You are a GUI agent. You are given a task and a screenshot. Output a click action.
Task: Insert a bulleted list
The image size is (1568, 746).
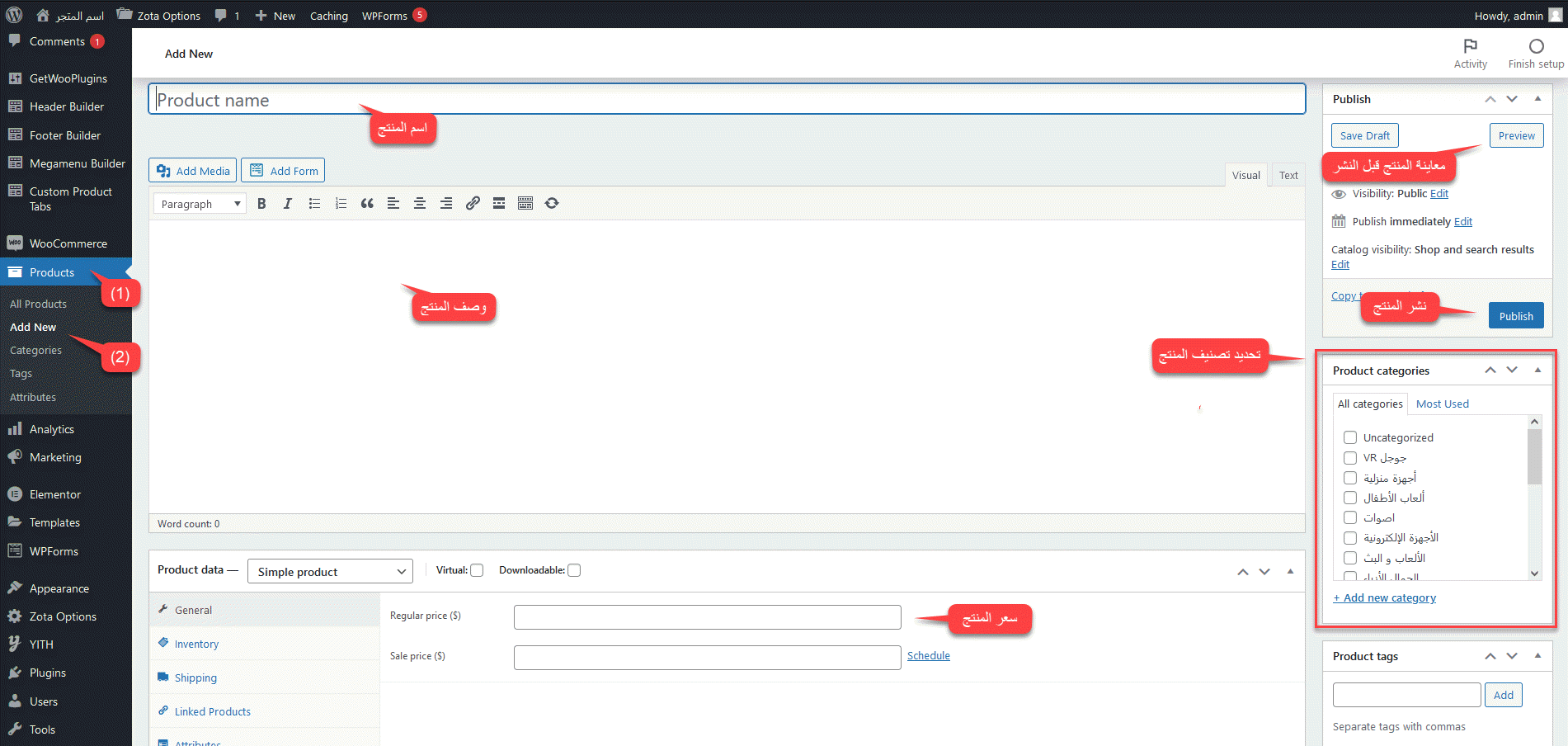point(314,204)
